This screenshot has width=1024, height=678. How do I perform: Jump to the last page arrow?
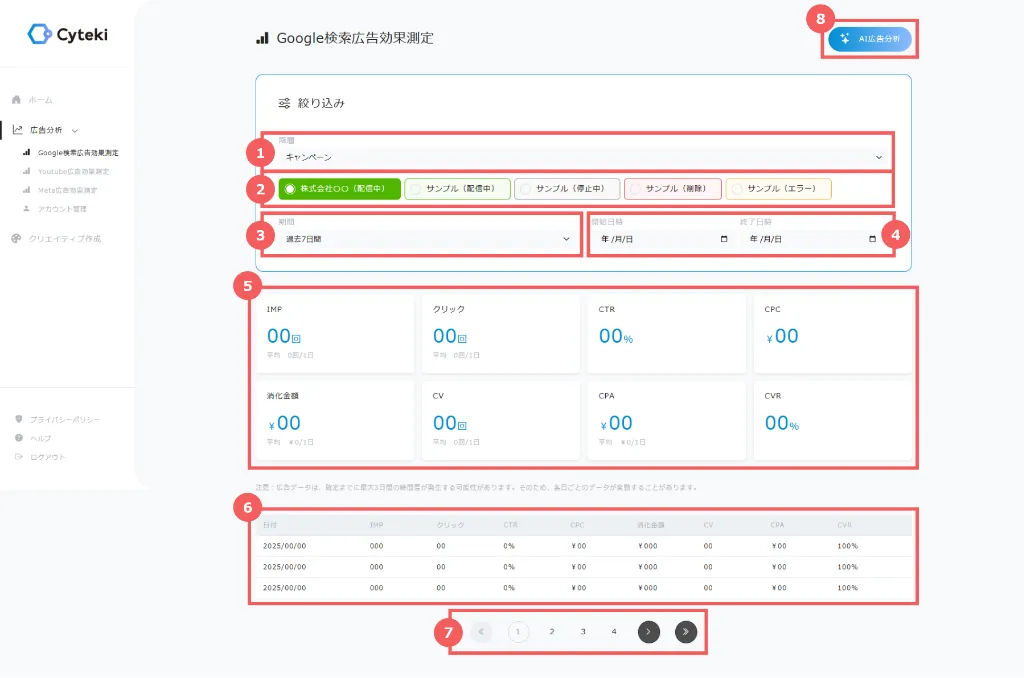tap(685, 631)
